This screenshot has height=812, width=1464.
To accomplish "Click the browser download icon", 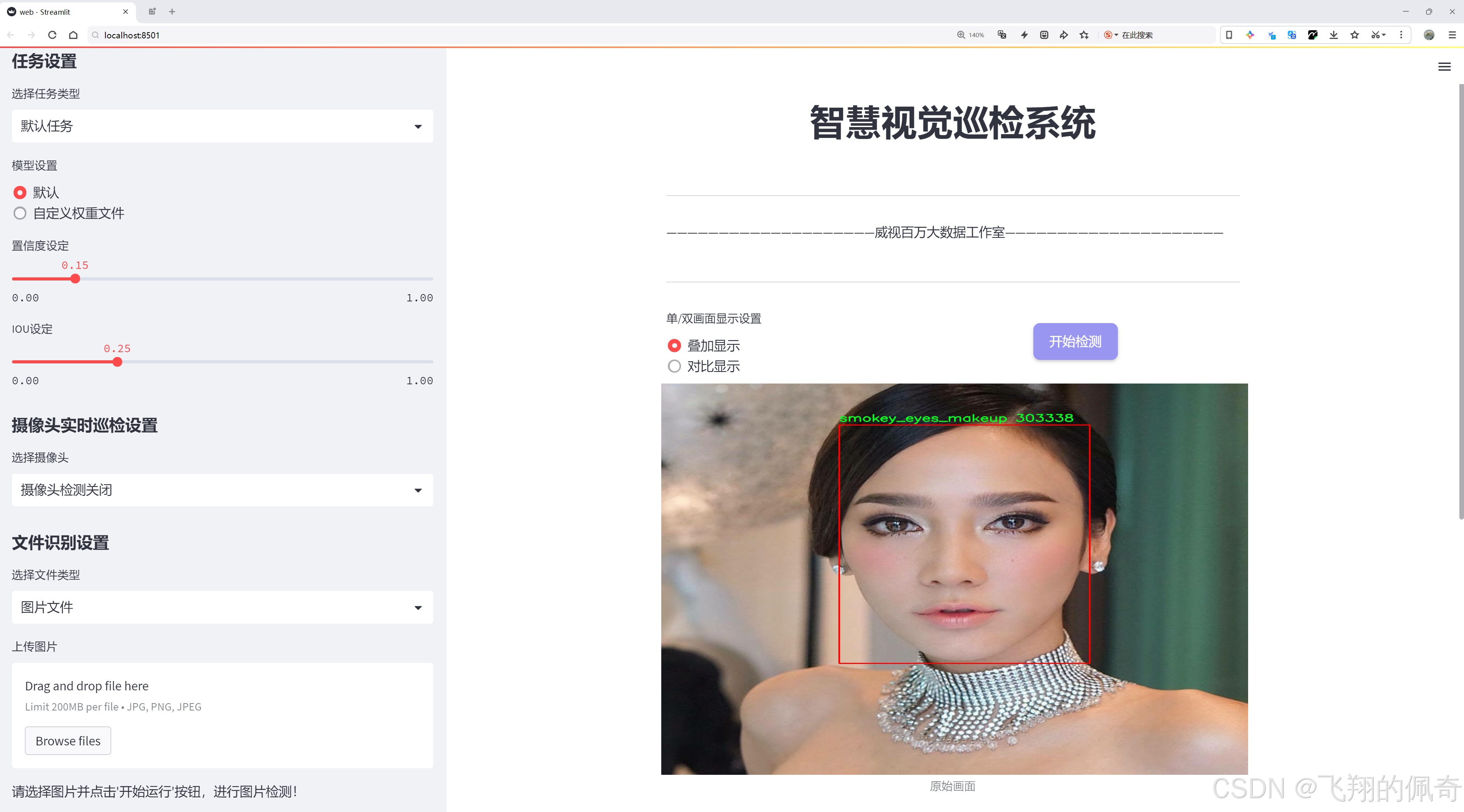I will [x=1333, y=34].
